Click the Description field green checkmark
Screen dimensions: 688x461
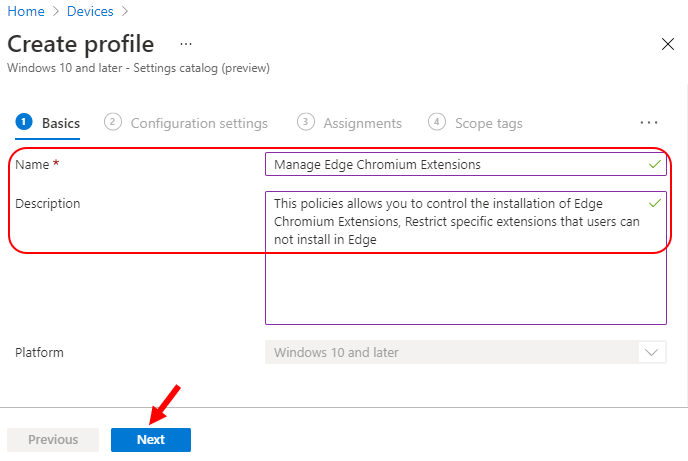click(x=655, y=203)
